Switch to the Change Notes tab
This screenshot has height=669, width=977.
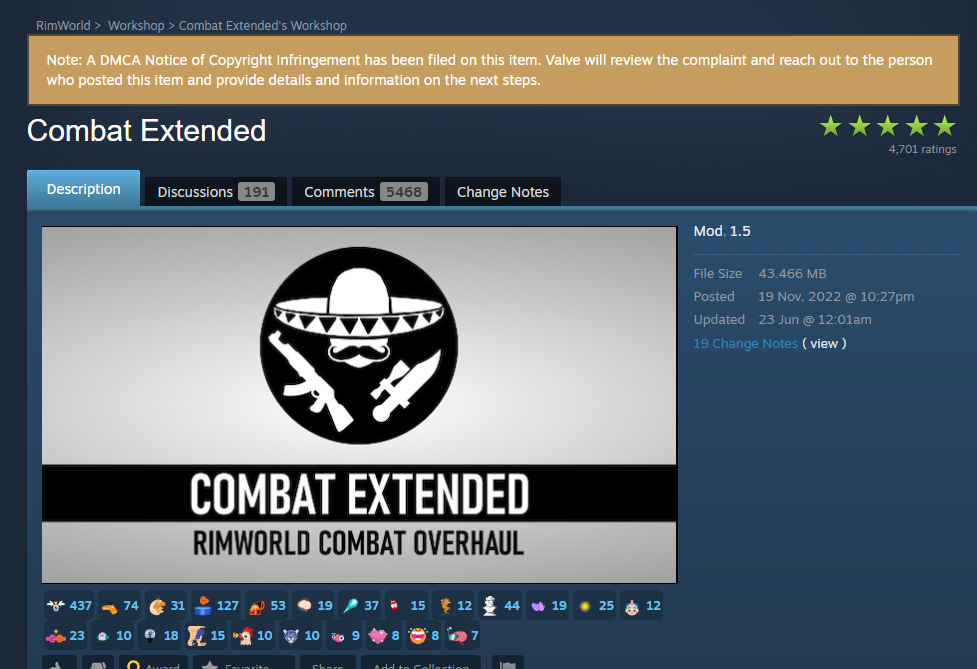point(503,192)
